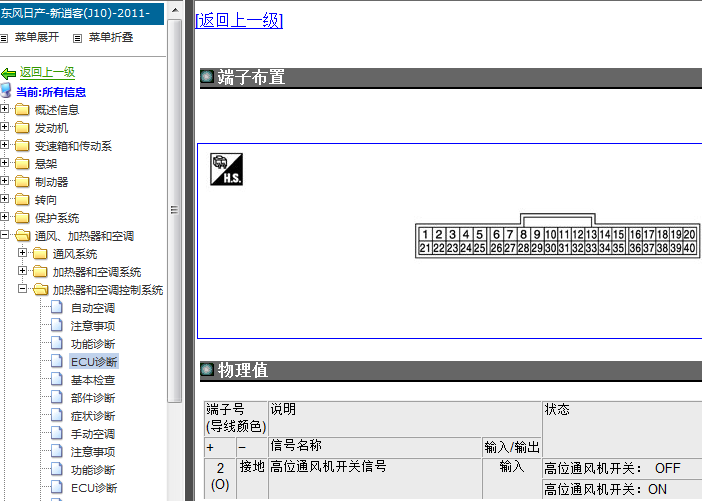Click the 接地 cell in the table
The width and height of the screenshot is (702, 501).
[x=252, y=478]
